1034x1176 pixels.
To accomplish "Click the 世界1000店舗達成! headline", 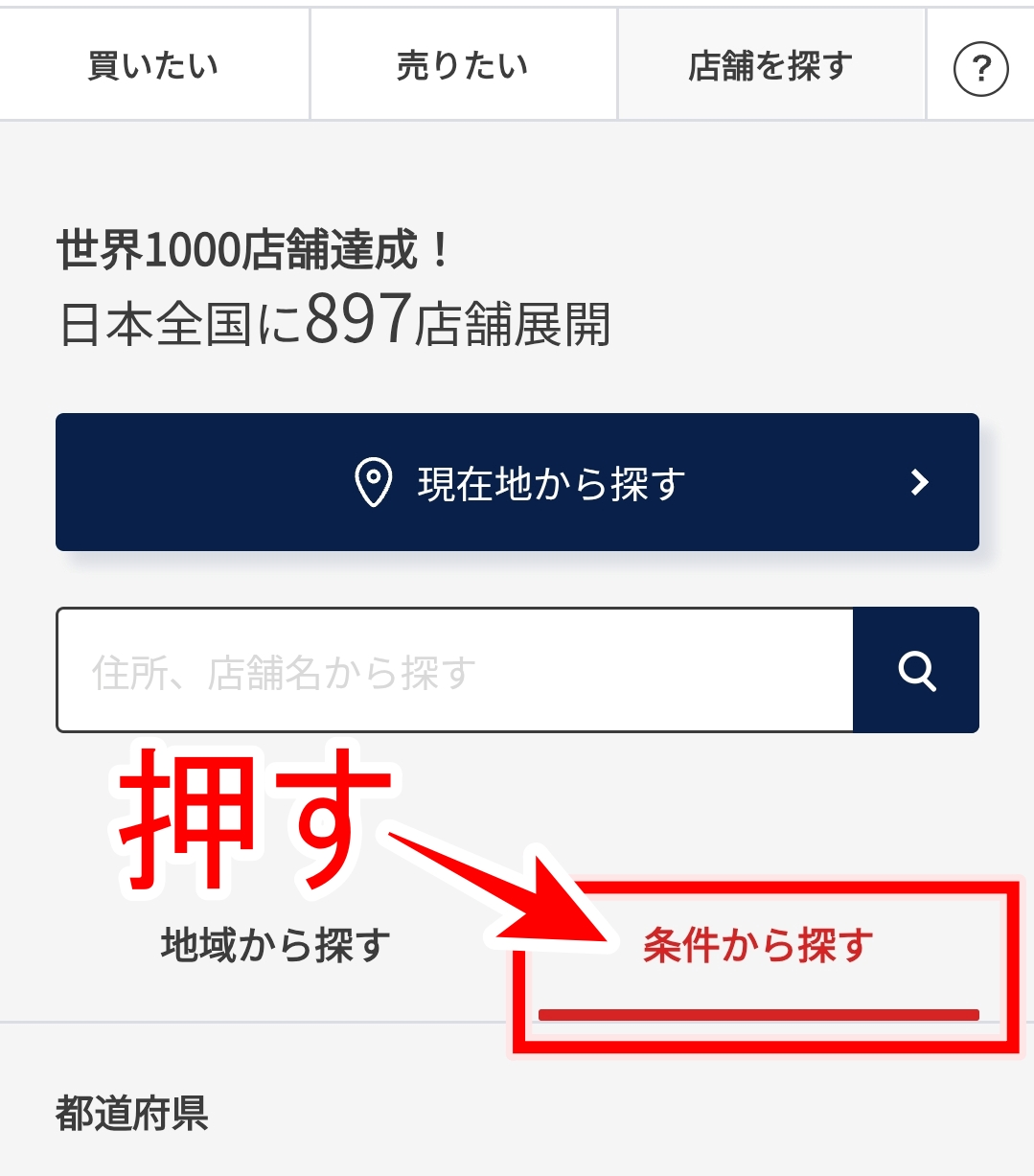I will [x=253, y=250].
